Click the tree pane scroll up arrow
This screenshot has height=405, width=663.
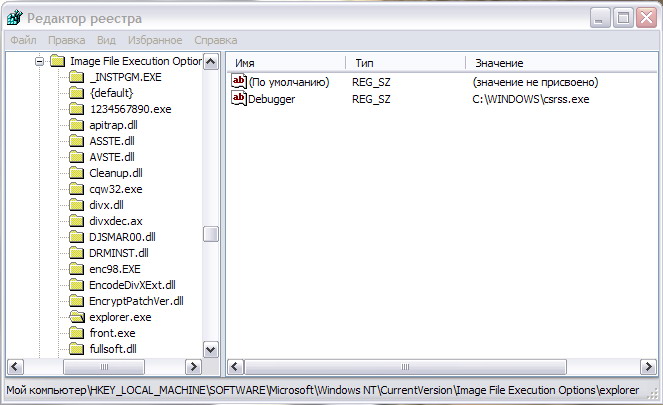coord(211,62)
